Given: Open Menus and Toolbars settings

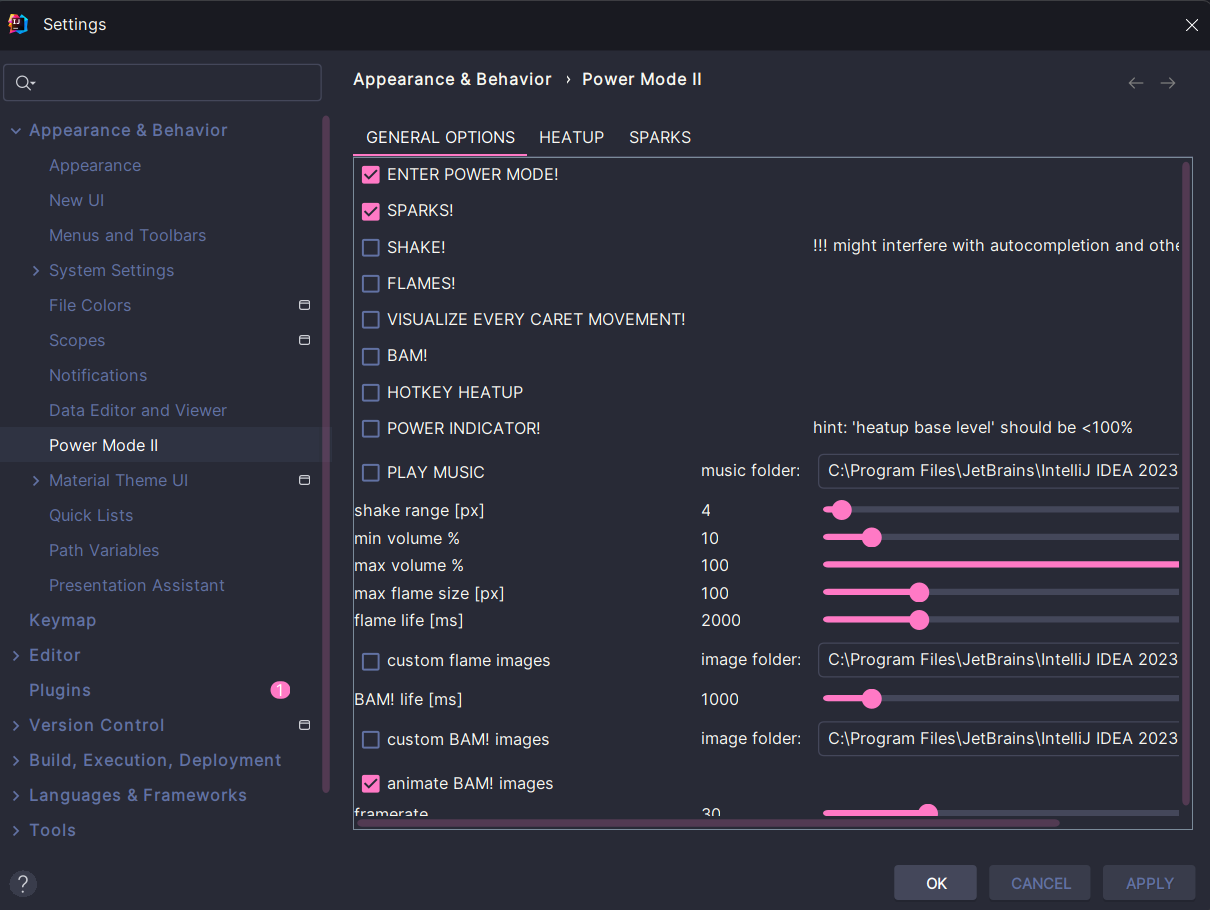Looking at the screenshot, I should [128, 235].
